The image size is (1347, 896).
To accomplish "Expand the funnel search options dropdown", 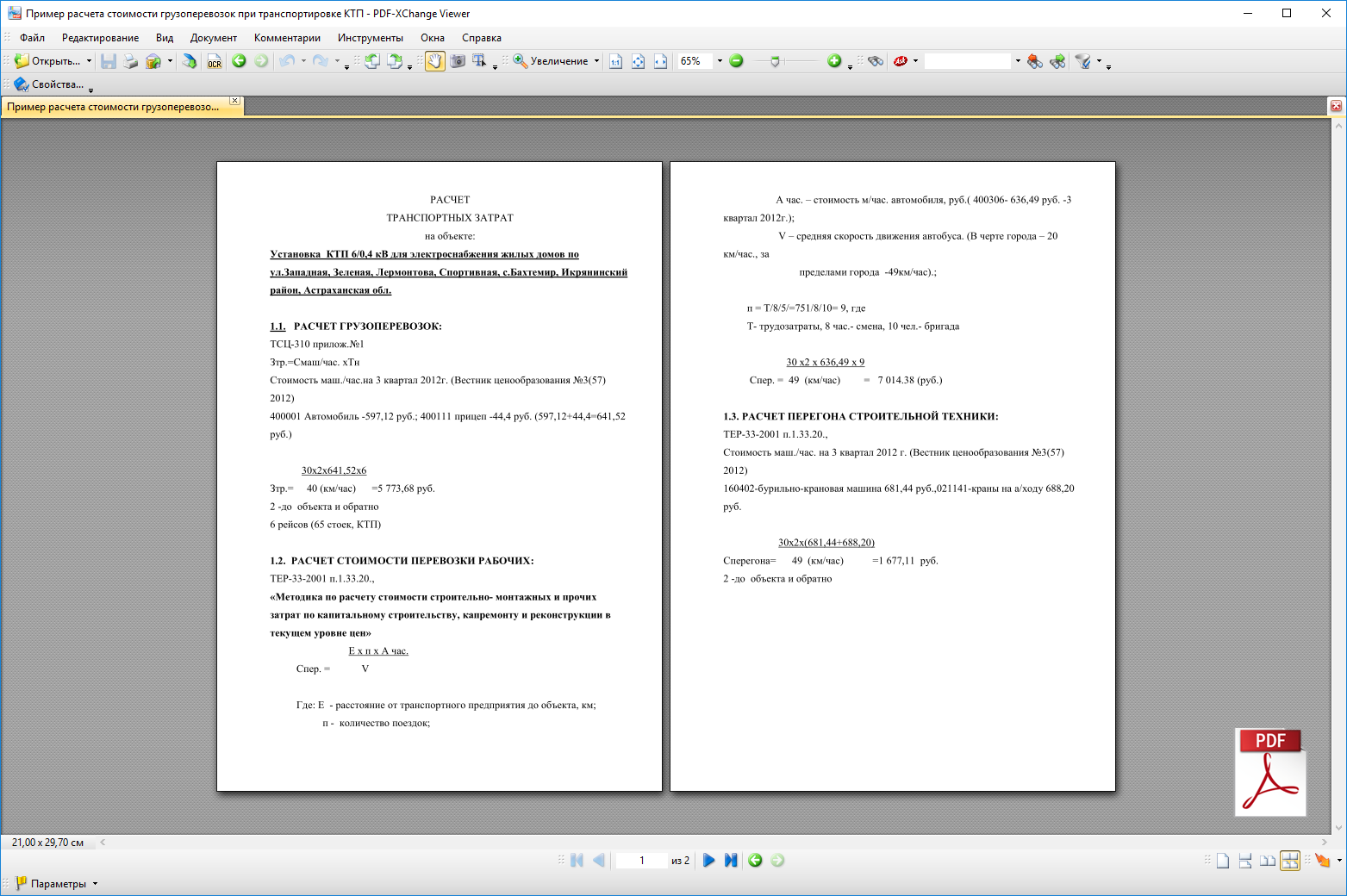I will [1099, 61].
